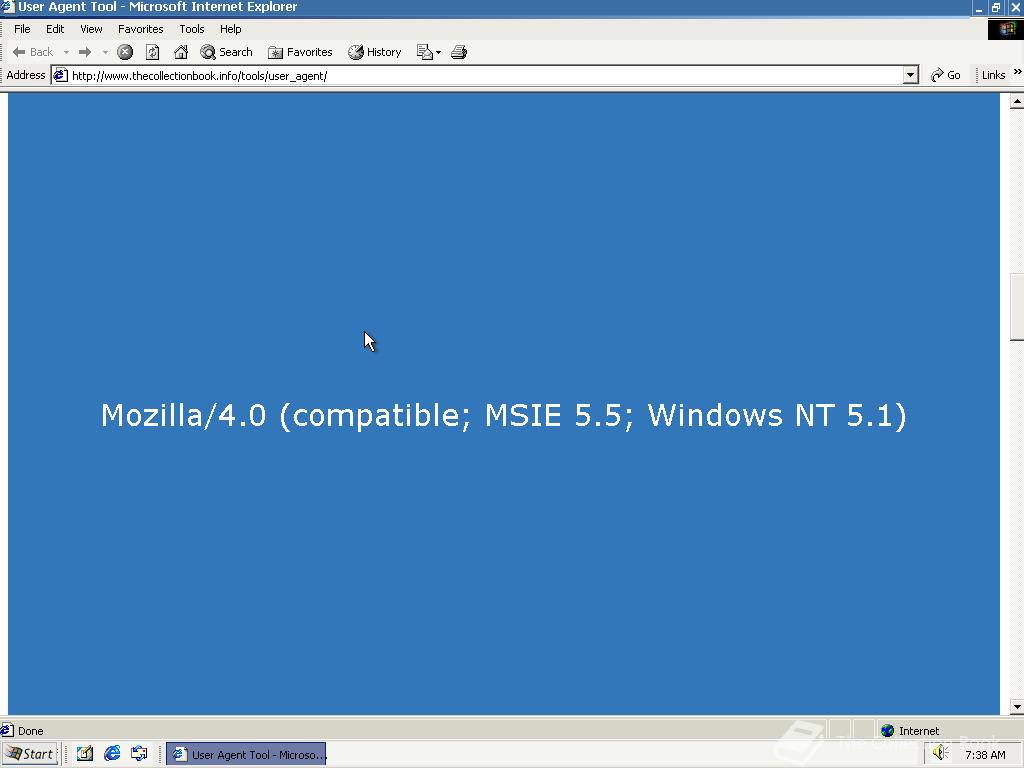Launch Outlook Express quick launch icon
Viewport: 1024px width, 768px height.
(138, 754)
